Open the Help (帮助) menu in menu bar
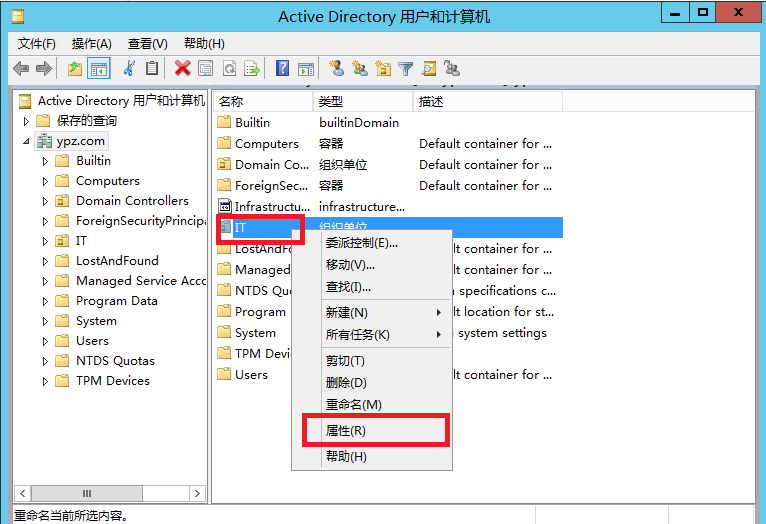 click(204, 44)
